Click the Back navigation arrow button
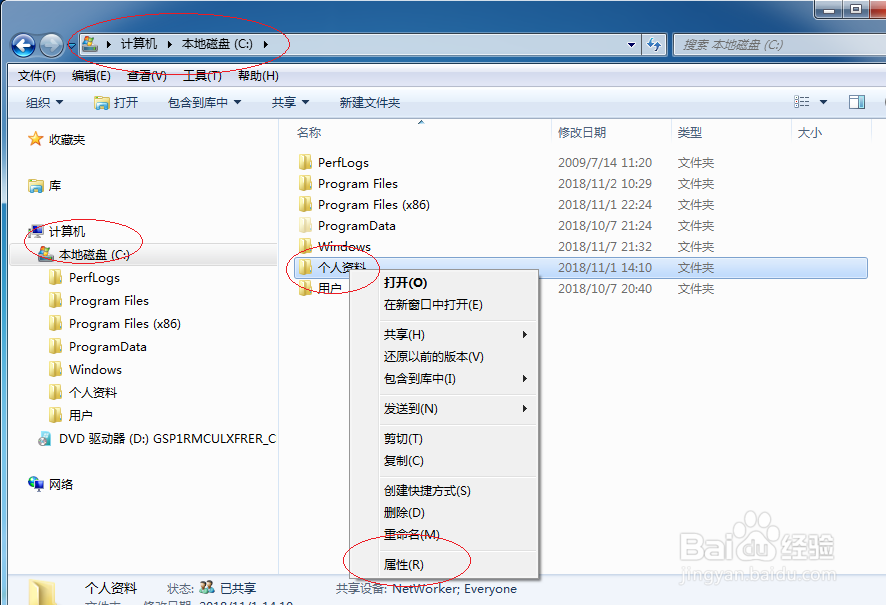The width and height of the screenshot is (886, 605). click(23, 45)
